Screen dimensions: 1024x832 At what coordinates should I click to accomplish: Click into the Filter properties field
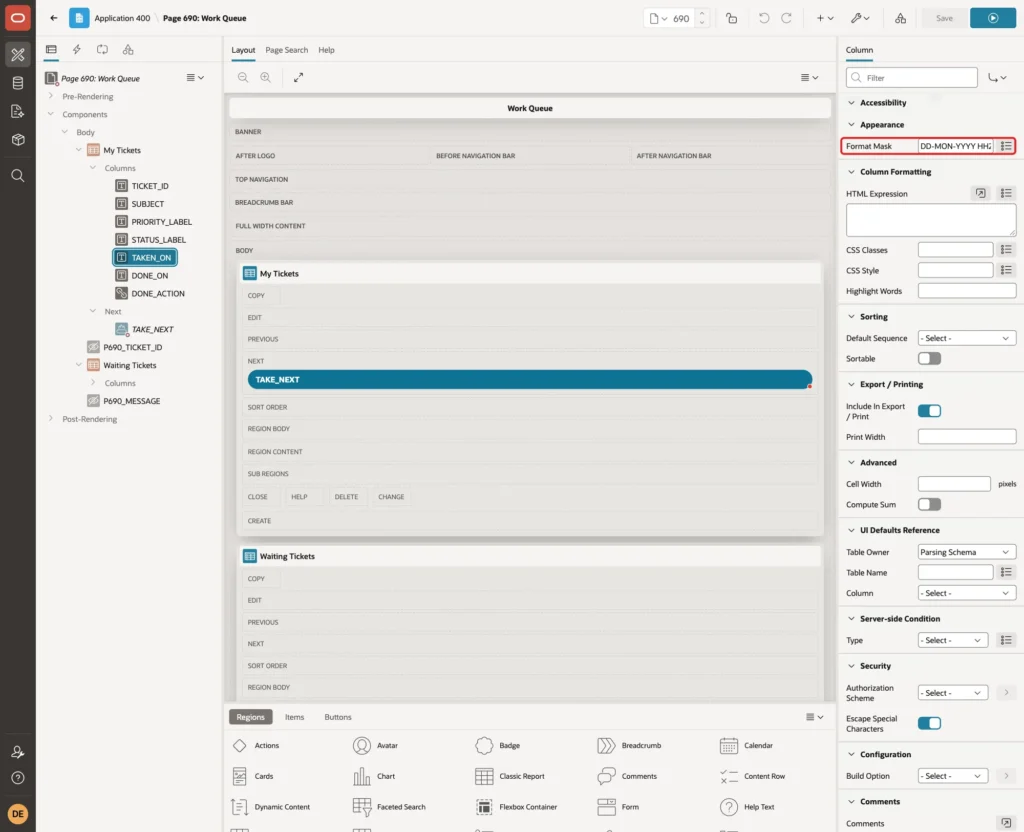click(912, 78)
